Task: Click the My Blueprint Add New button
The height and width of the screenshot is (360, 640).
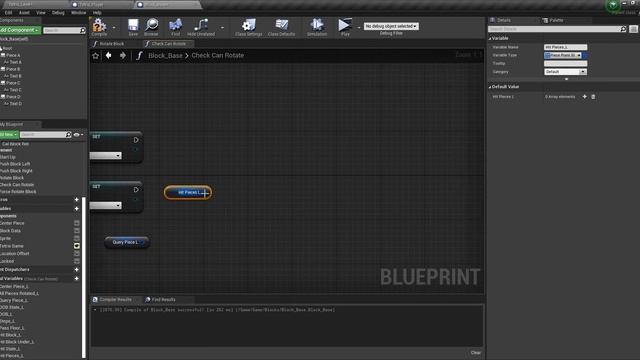Action: pyautogui.click(x=9, y=134)
